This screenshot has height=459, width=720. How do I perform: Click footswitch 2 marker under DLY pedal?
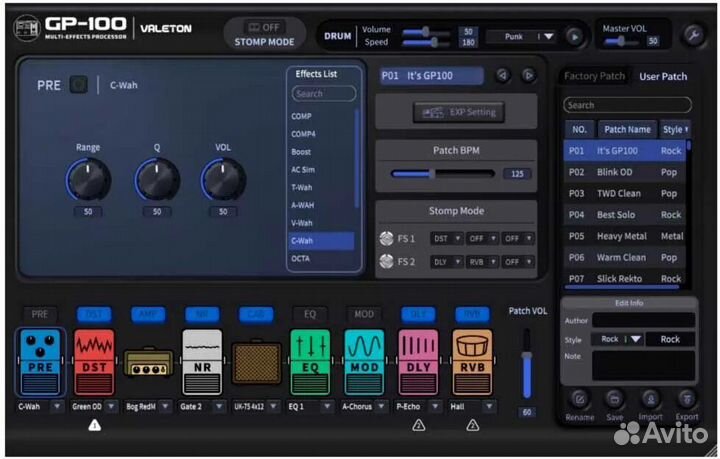[418, 425]
